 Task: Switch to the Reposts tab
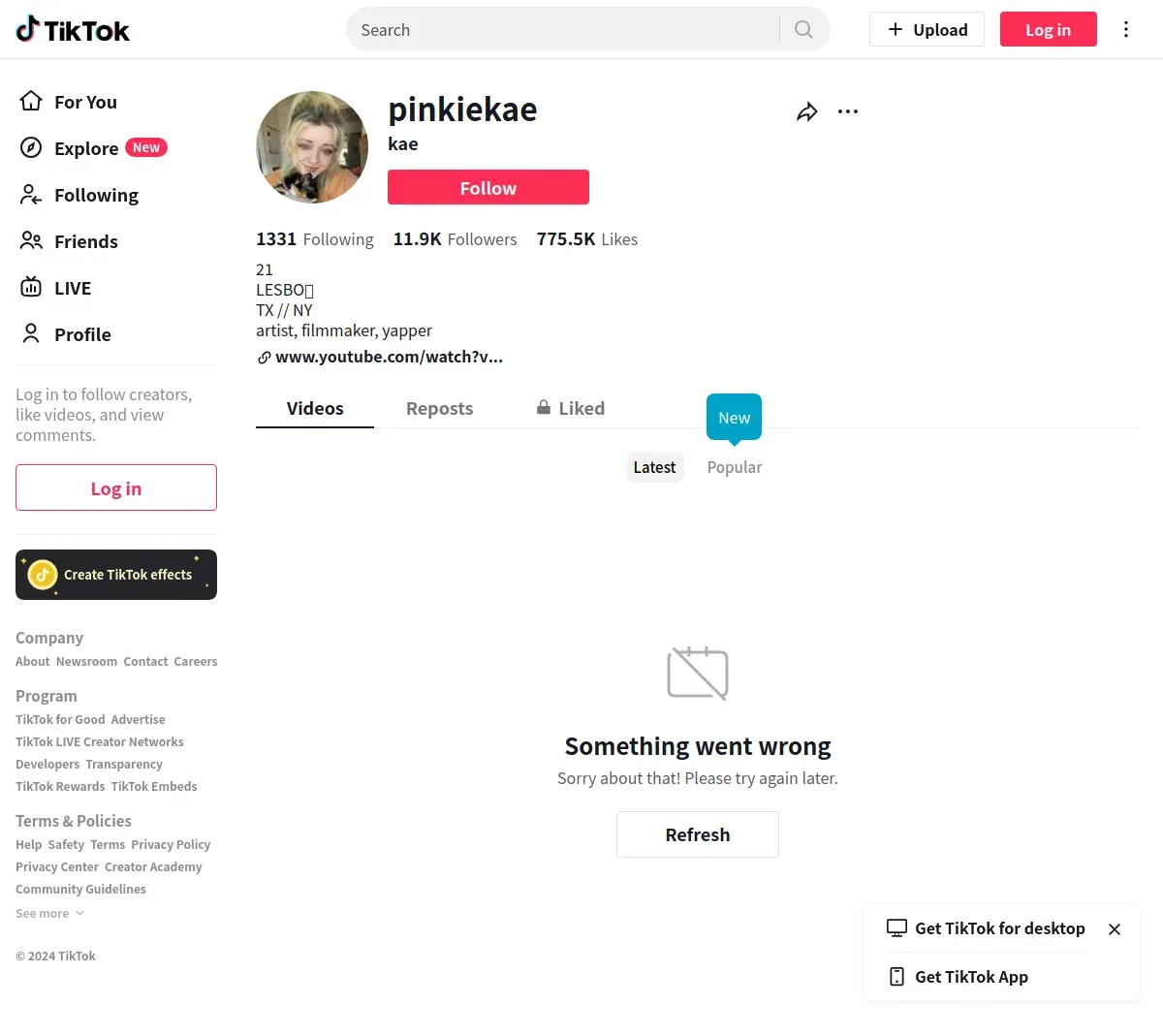439,409
